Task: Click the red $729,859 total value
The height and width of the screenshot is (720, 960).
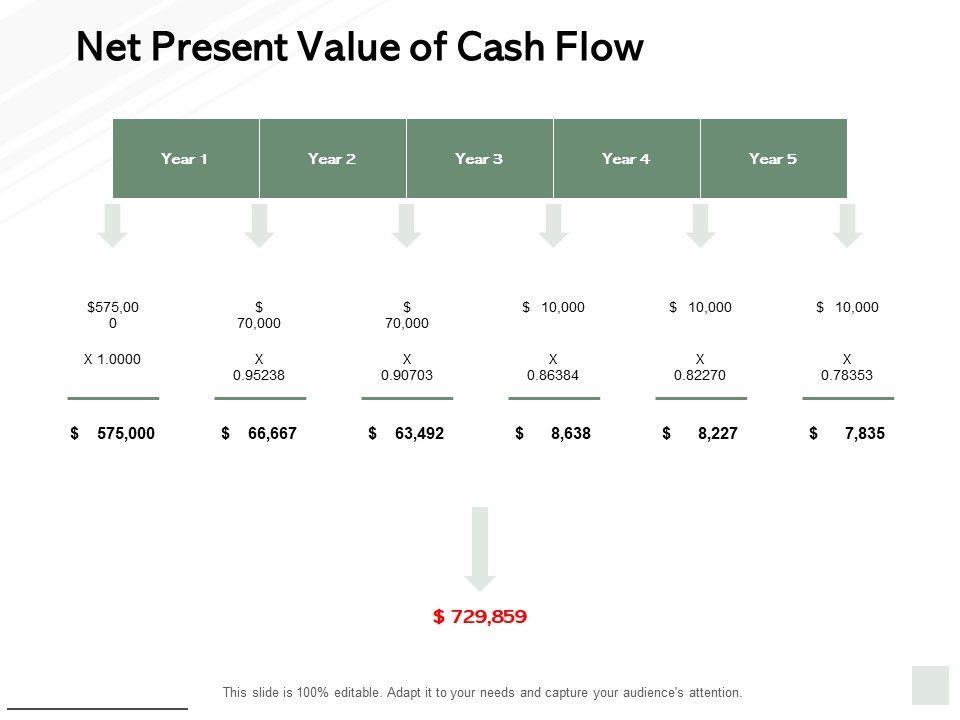Action: (480, 617)
